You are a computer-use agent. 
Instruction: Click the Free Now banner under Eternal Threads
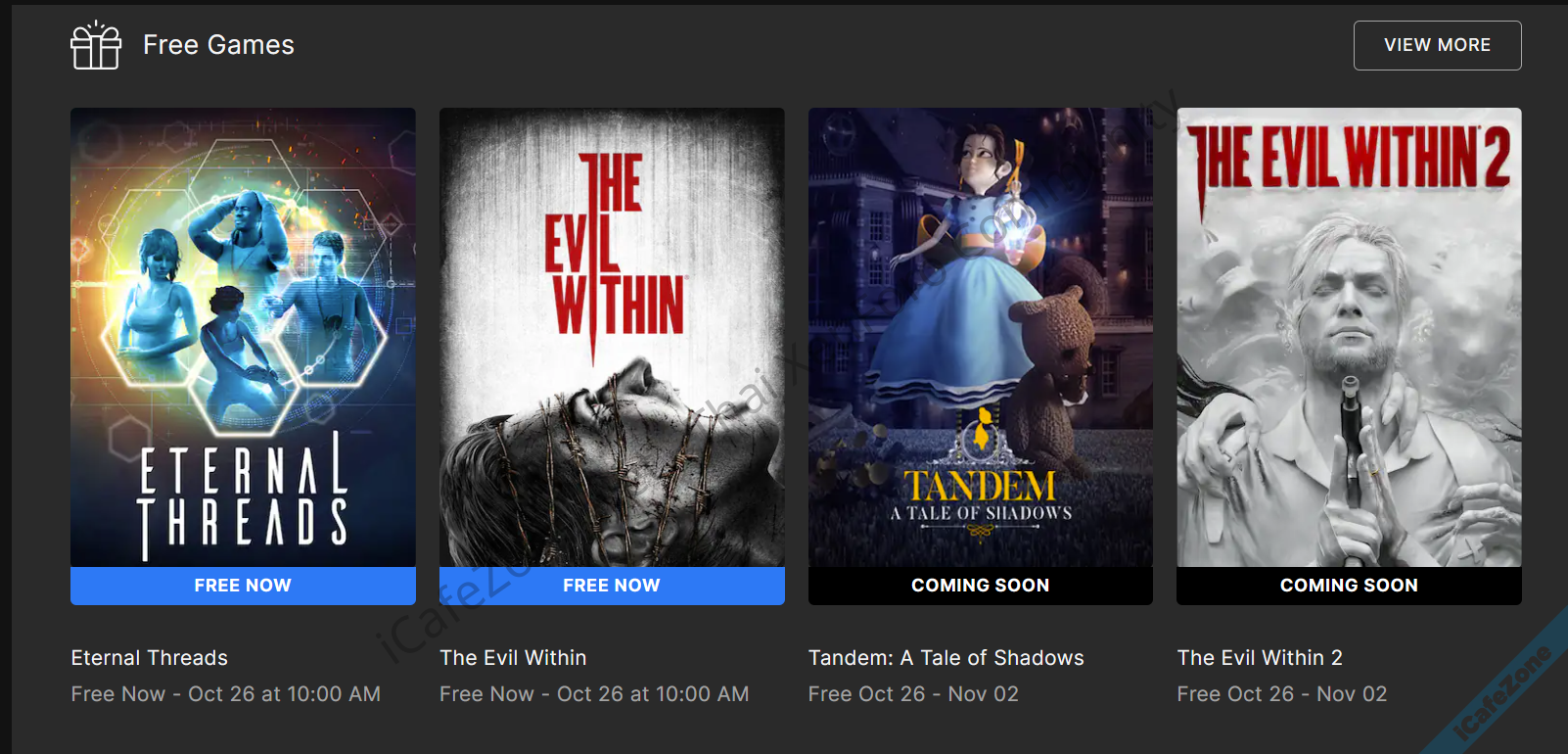coord(243,586)
